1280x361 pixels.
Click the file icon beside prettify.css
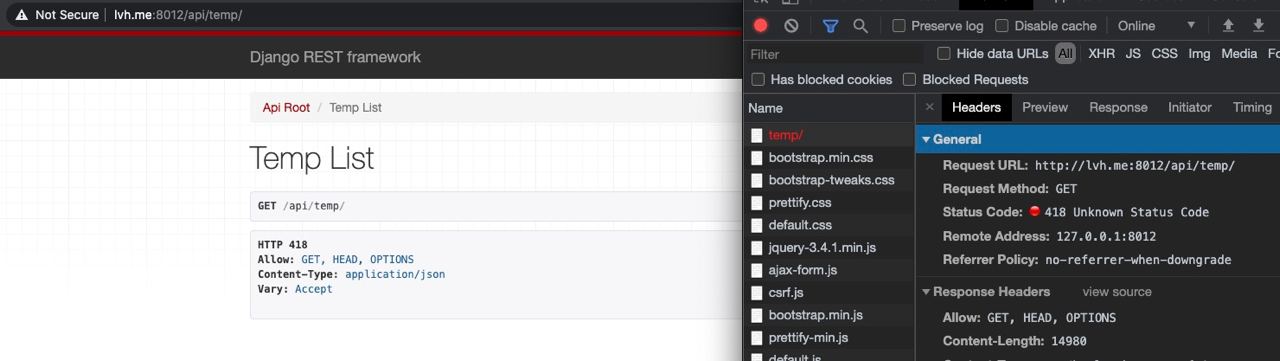(x=757, y=202)
